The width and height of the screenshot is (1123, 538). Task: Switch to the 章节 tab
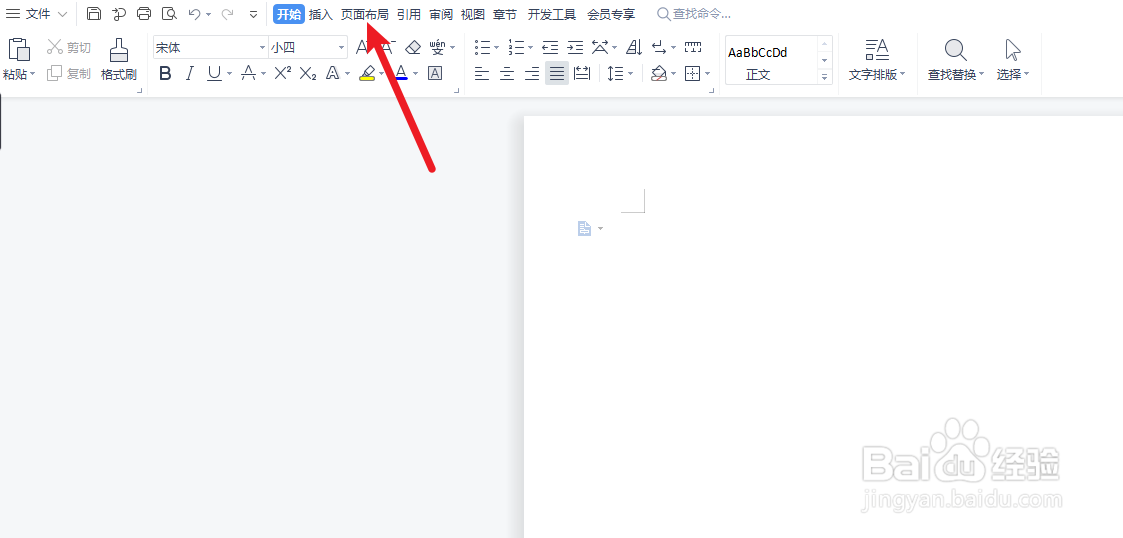click(x=505, y=14)
